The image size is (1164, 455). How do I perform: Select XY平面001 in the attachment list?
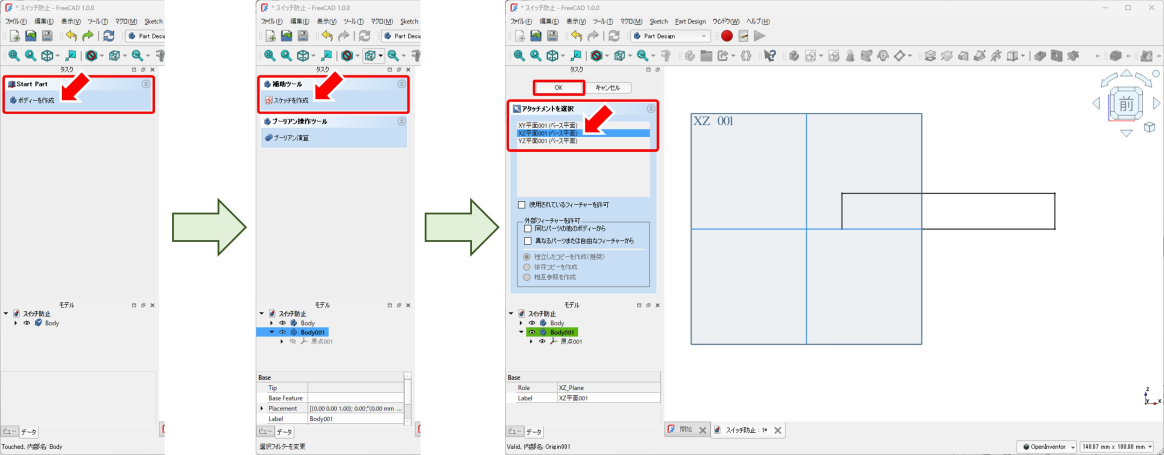[547, 125]
